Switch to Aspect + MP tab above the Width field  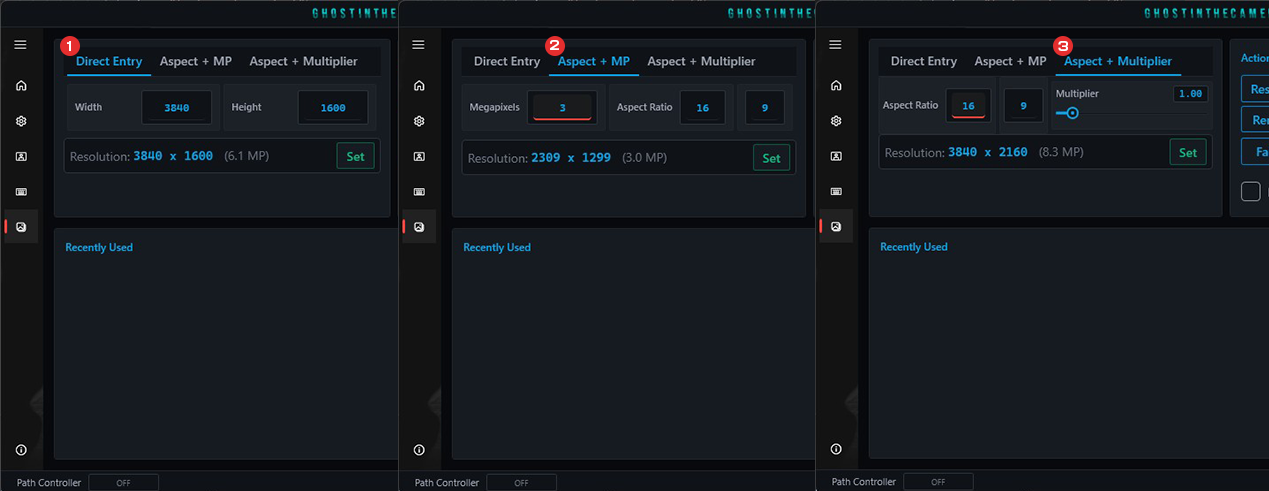coord(196,61)
